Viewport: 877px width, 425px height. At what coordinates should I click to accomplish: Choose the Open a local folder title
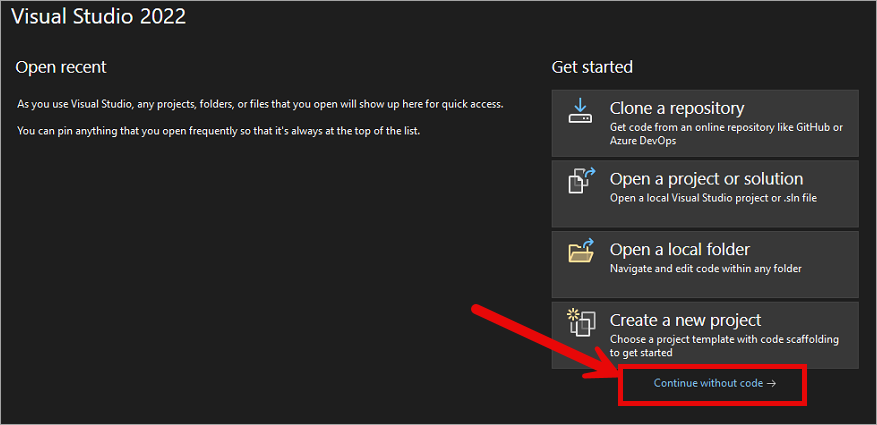coord(680,249)
